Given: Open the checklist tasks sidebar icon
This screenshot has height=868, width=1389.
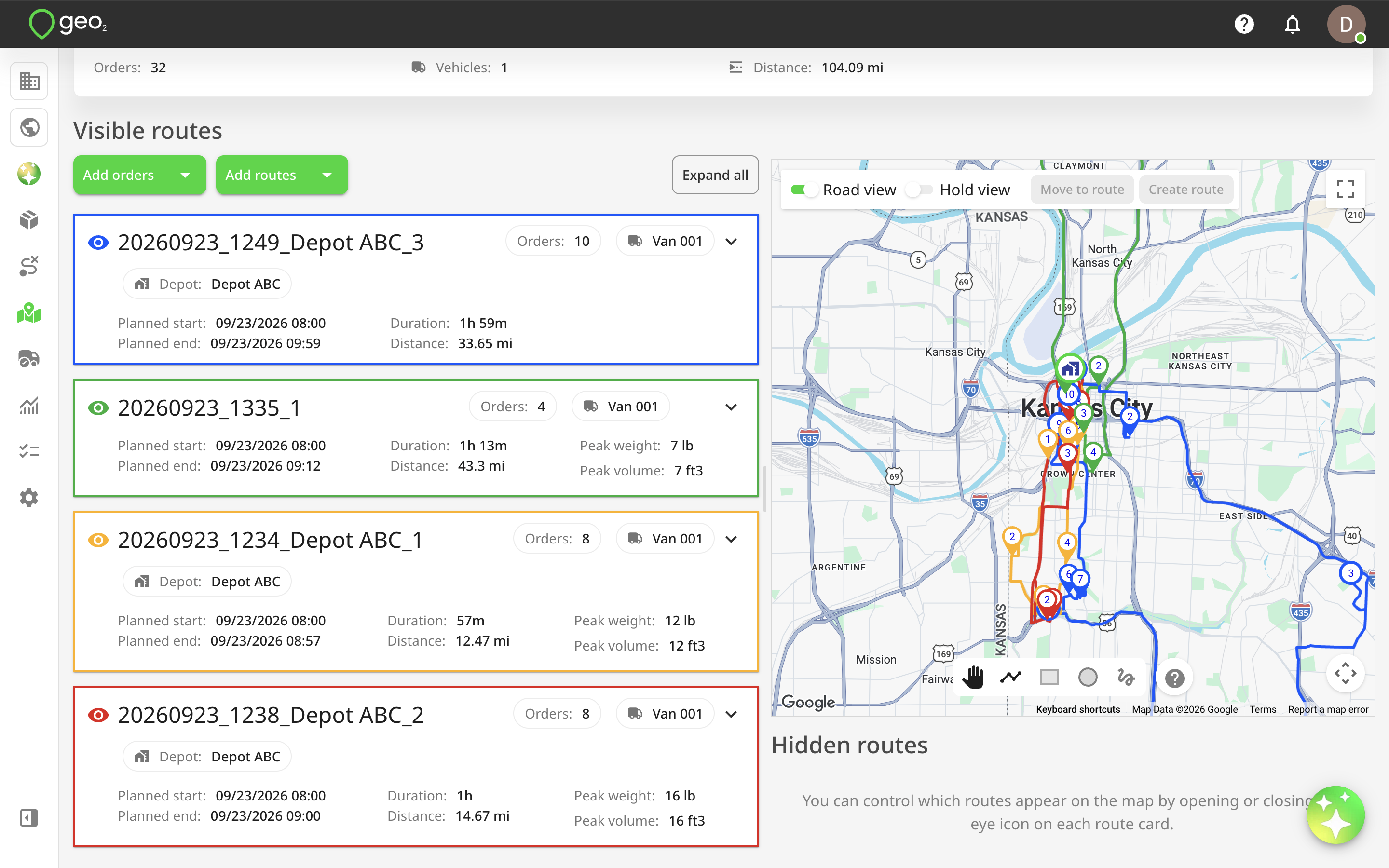Looking at the screenshot, I should [29, 451].
